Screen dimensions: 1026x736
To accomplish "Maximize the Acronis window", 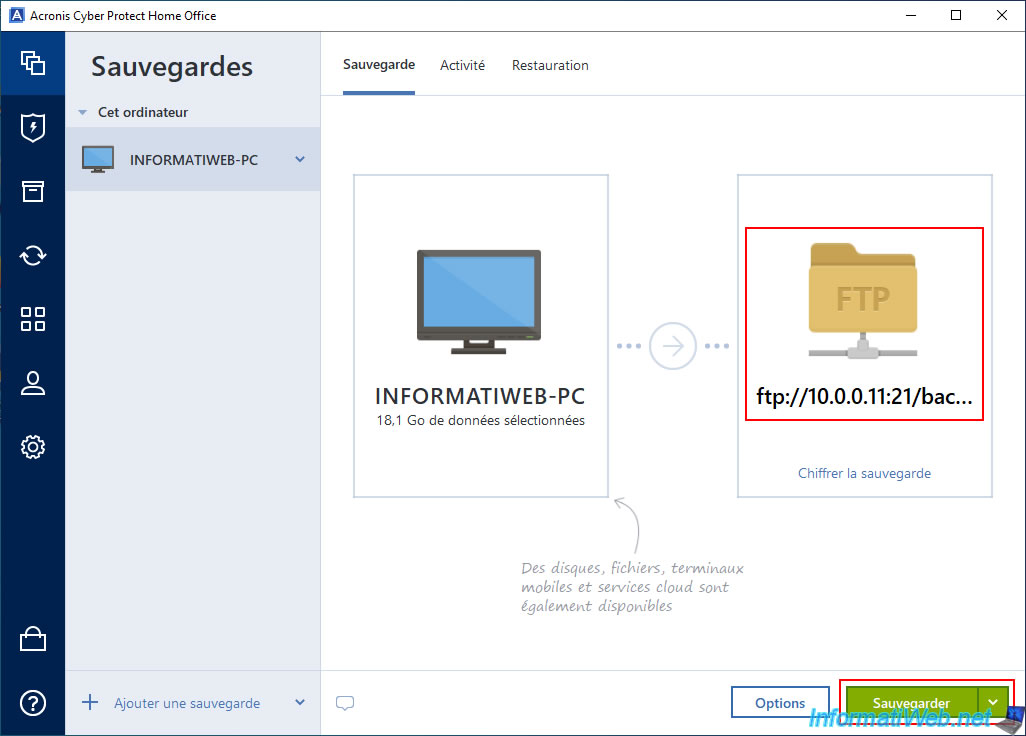I will click(956, 15).
